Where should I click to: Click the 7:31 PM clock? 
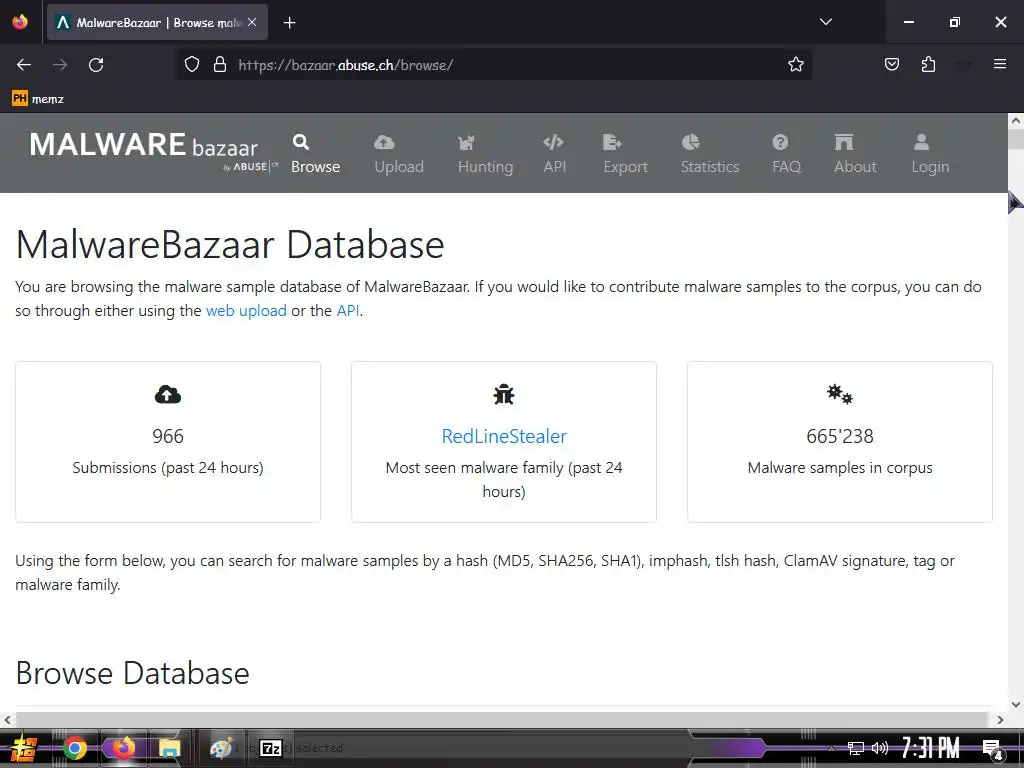coord(931,748)
